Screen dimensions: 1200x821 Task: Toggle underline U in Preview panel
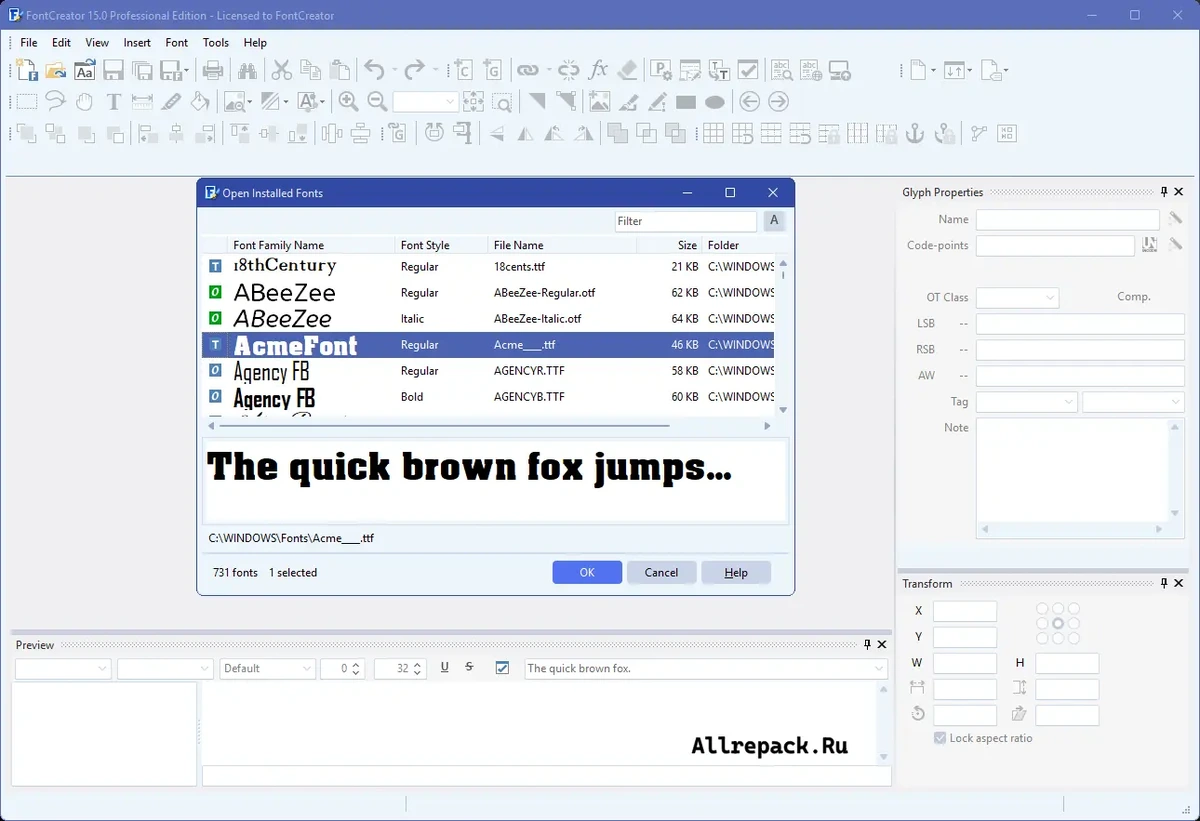tap(444, 668)
